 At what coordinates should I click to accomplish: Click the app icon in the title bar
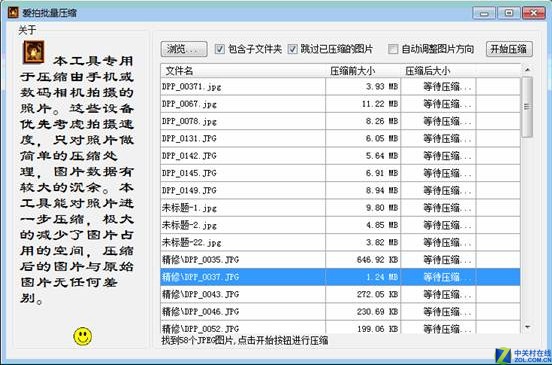pos(13,13)
